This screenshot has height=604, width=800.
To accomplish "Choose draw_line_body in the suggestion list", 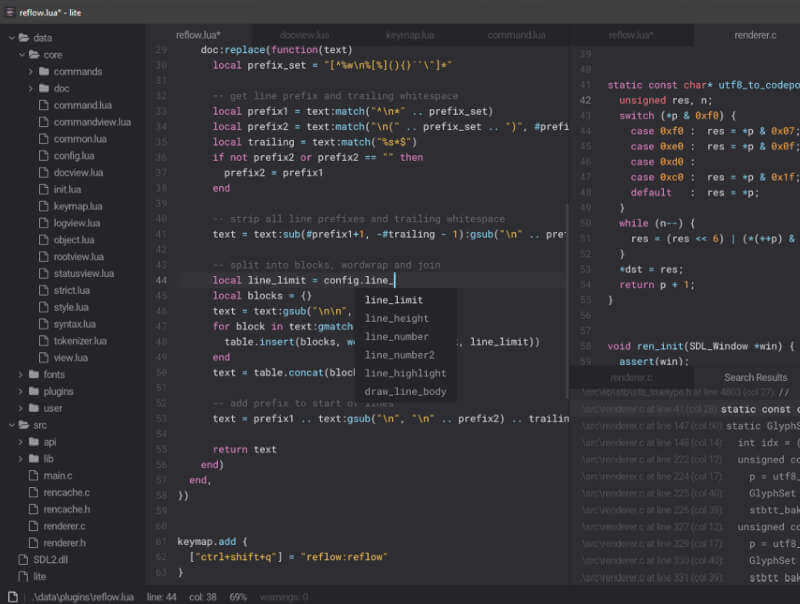I will (404, 391).
